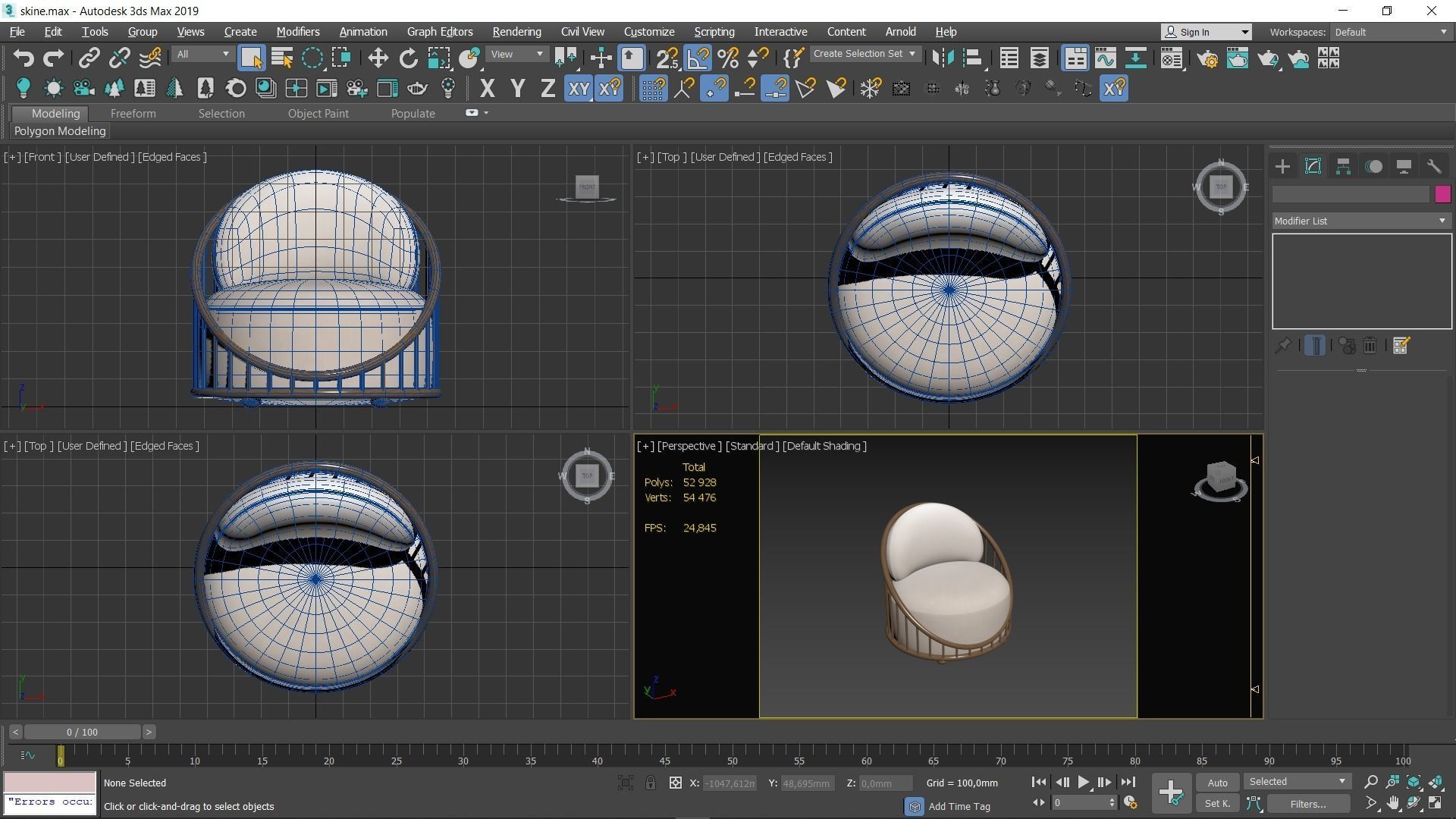This screenshot has width=1456, height=819.
Task: Open the selection filter All dropdown
Action: pyautogui.click(x=202, y=55)
